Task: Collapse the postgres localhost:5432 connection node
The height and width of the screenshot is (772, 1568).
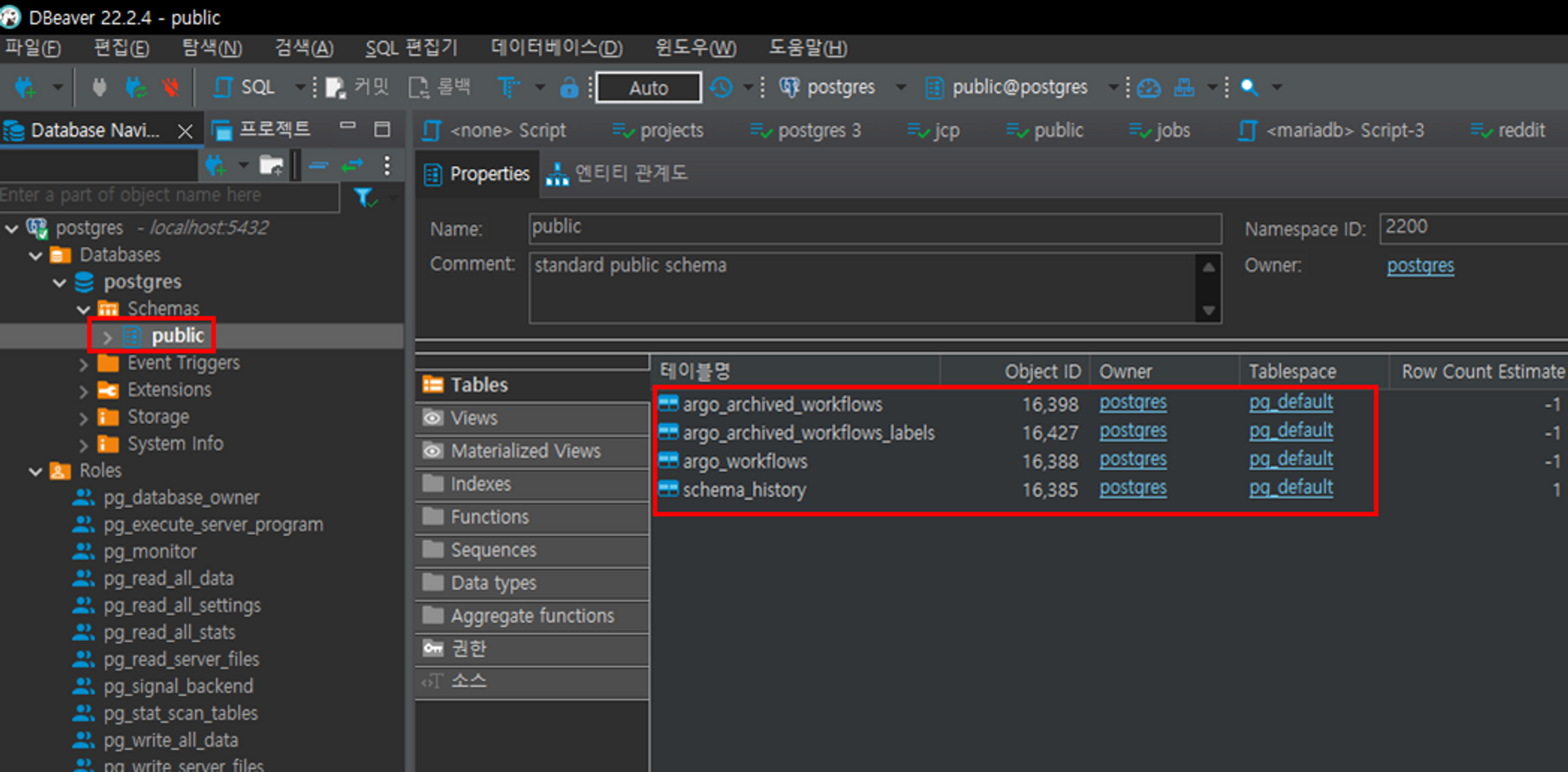Action: pos(12,228)
